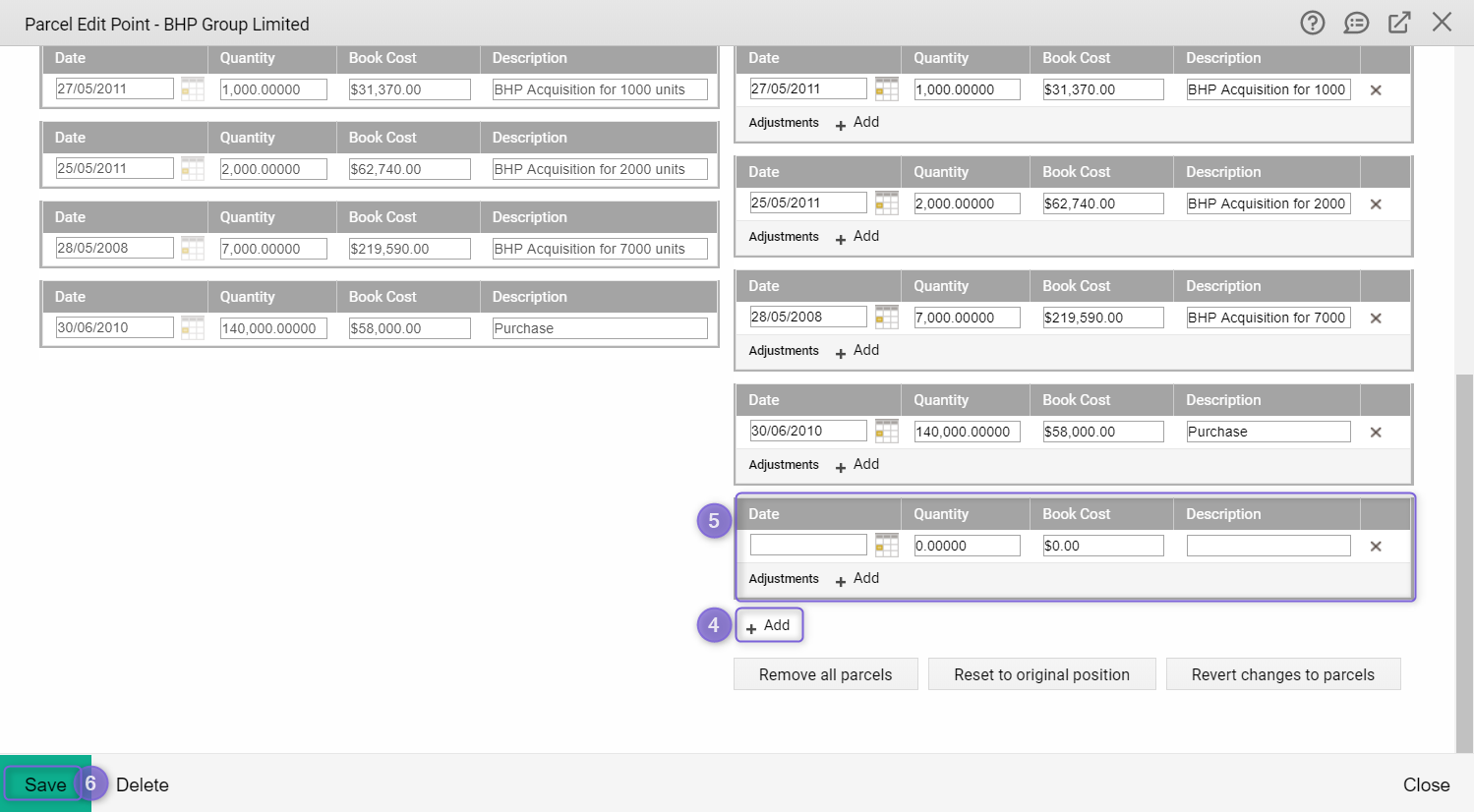Click the 140,000.00000 quantity in left table
The height and width of the screenshot is (812, 1474).
point(273,328)
